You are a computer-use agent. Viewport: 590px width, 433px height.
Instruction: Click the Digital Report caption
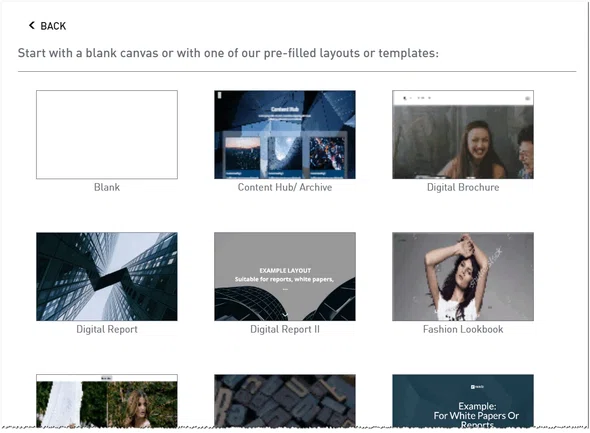pos(107,330)
